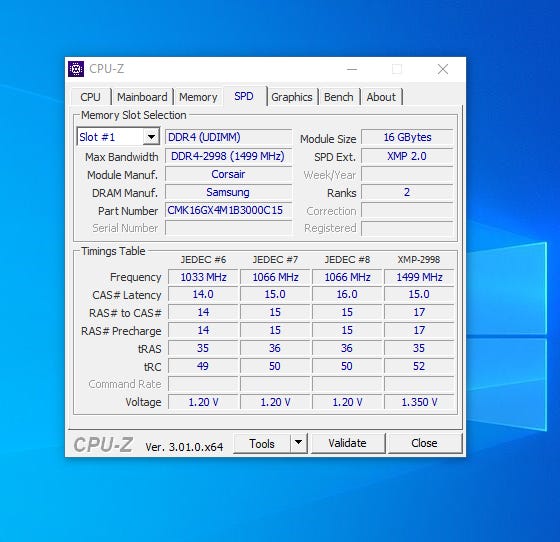Click the Module Manuf. Corsair field

[x=229, y=174]
